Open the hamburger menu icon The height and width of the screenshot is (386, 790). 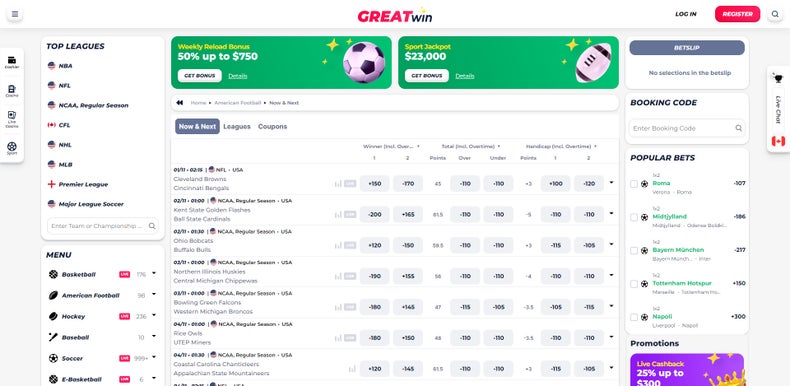(15, 14)
